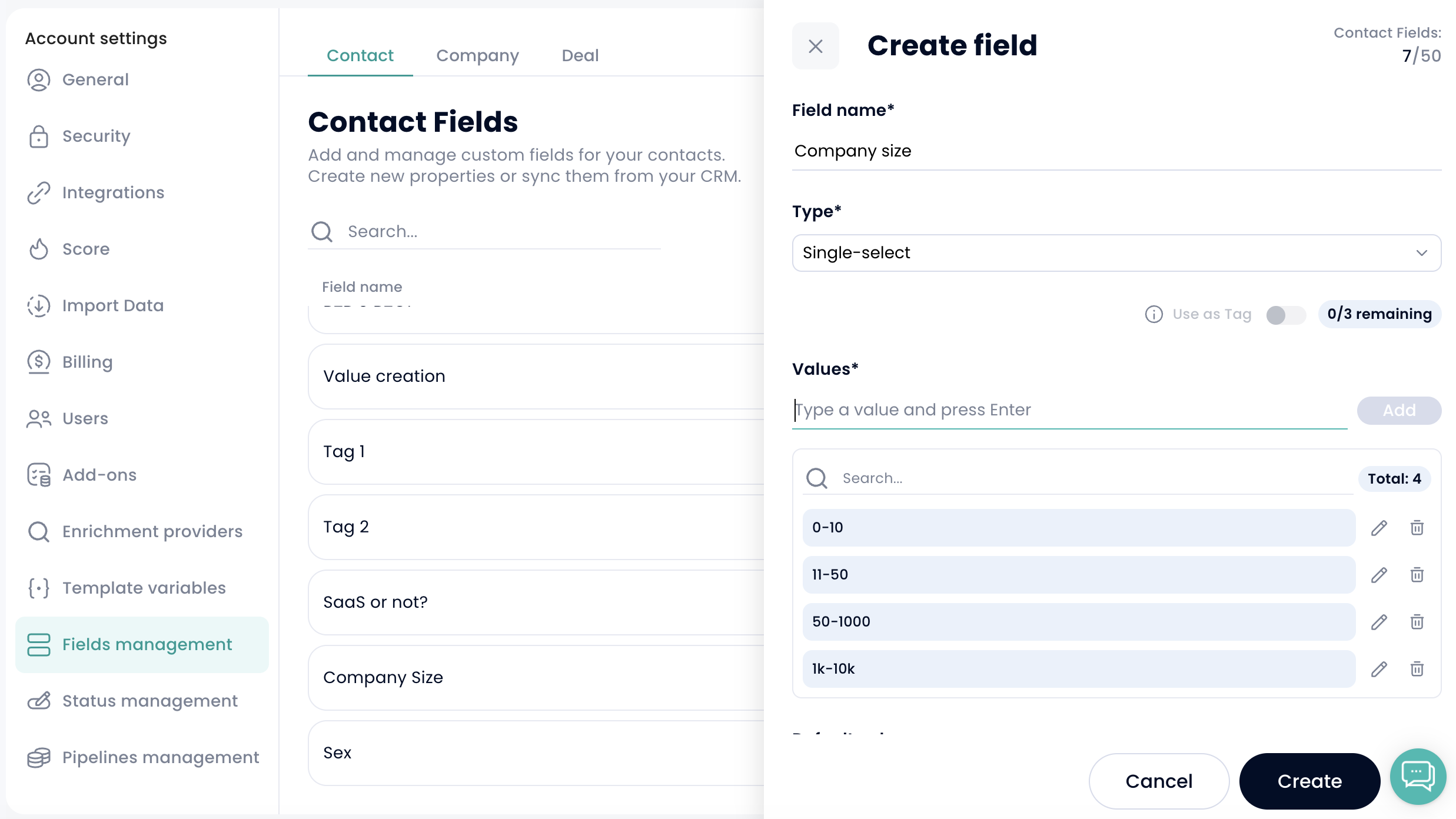Delete the 11-50 value with trash icon
Screen dimensions: 1456x819
pyautogui.click(x=1417, y=575)
